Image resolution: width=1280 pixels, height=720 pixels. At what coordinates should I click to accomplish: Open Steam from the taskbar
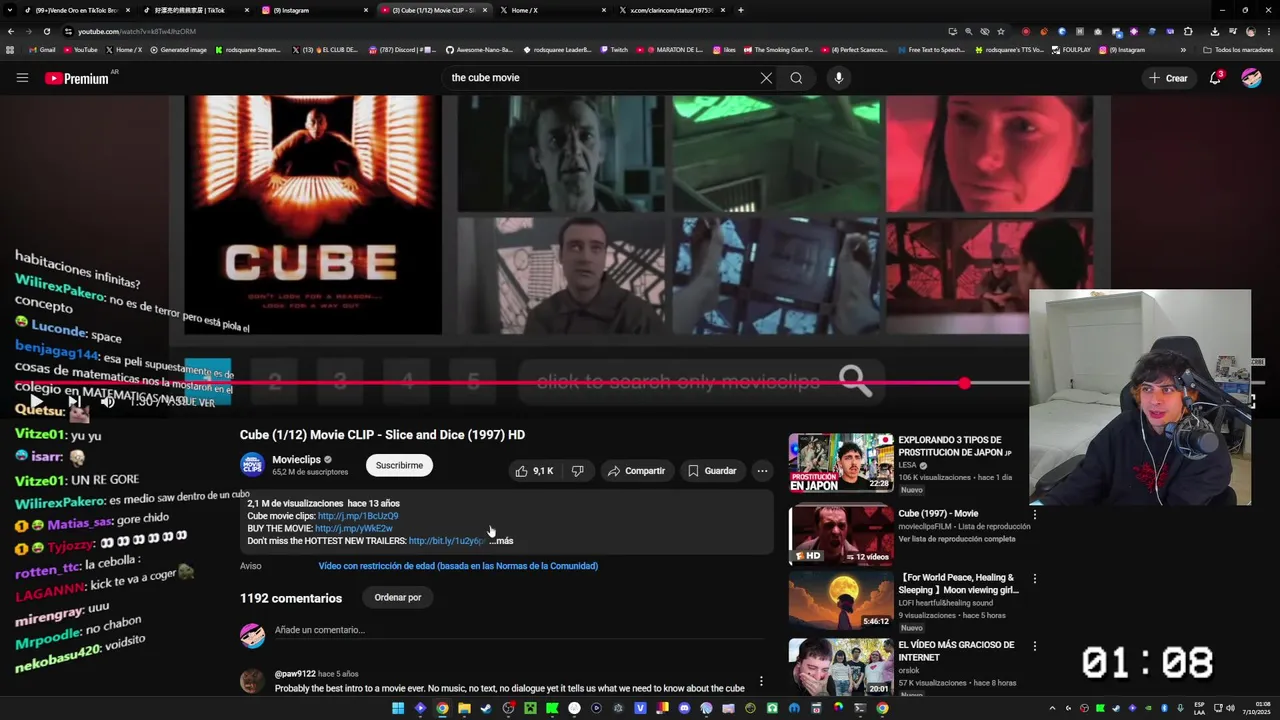pyautogui.click(x=486, y=708)
